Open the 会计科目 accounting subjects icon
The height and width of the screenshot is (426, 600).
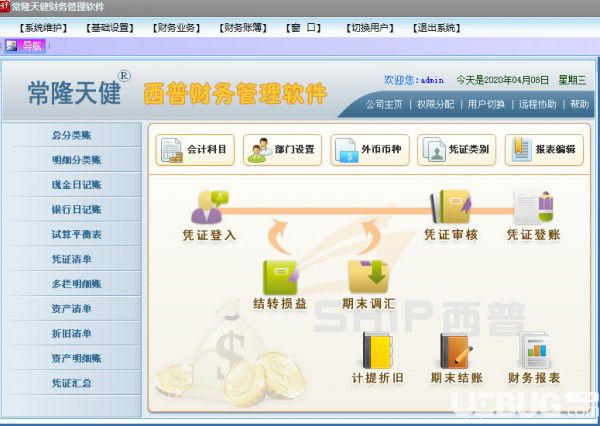[195, 150]
